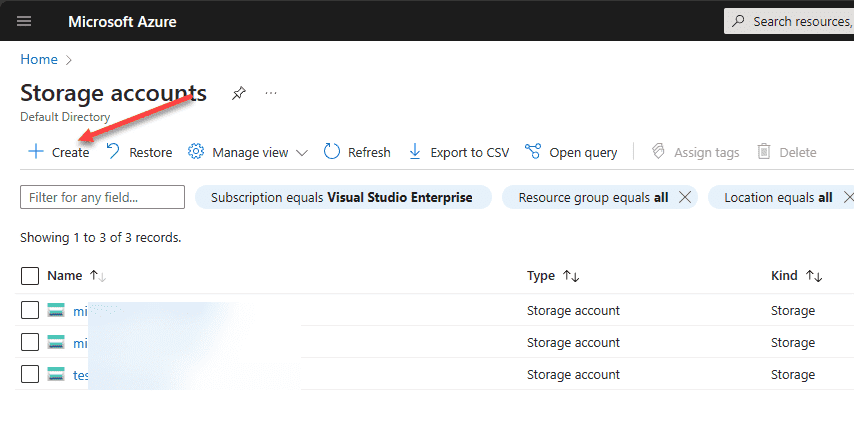Click storage icon in second 'mi' row

click(56, 342)
